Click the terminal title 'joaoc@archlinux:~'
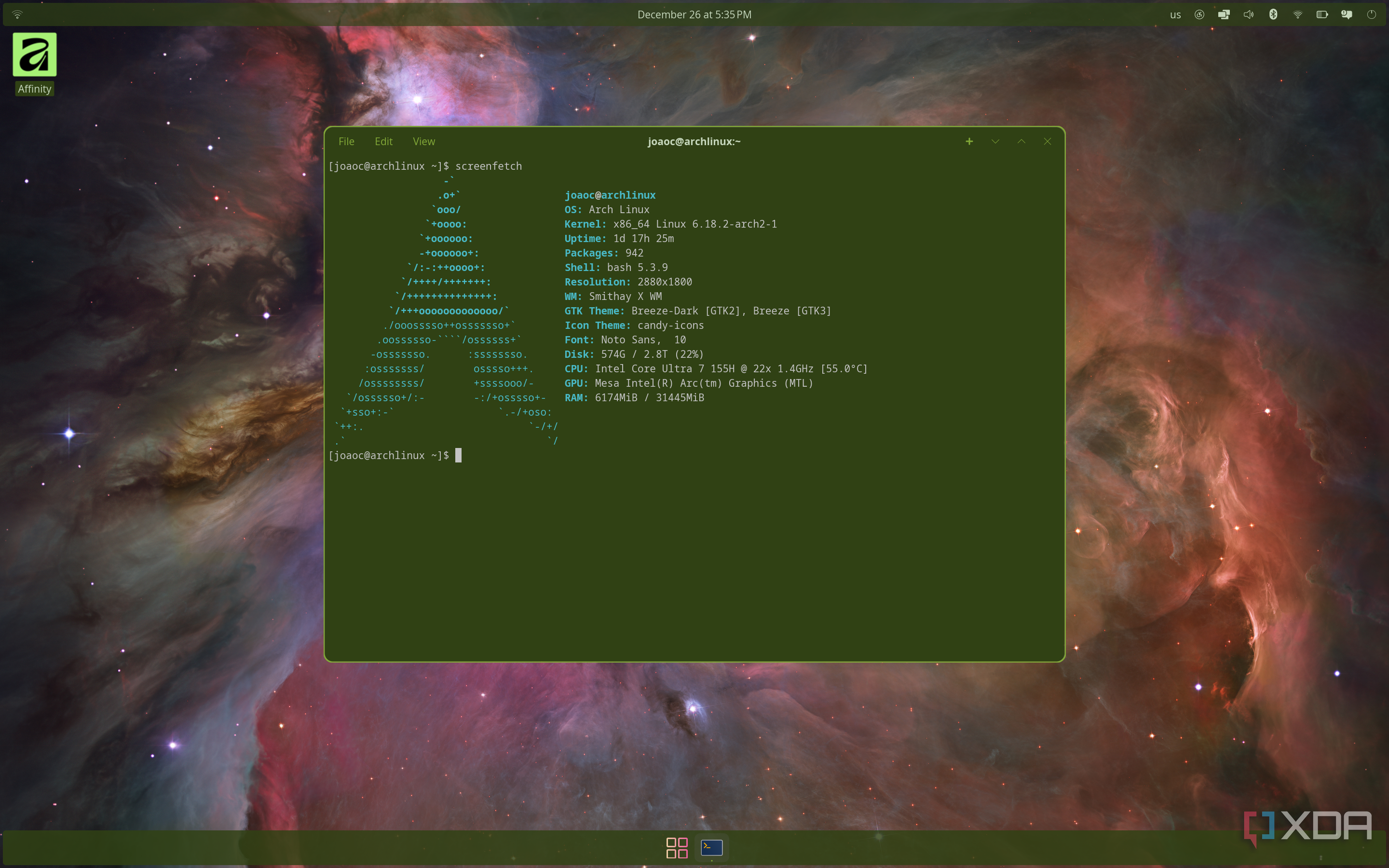This screenshot has height=868, width=1389. point(694,141)
